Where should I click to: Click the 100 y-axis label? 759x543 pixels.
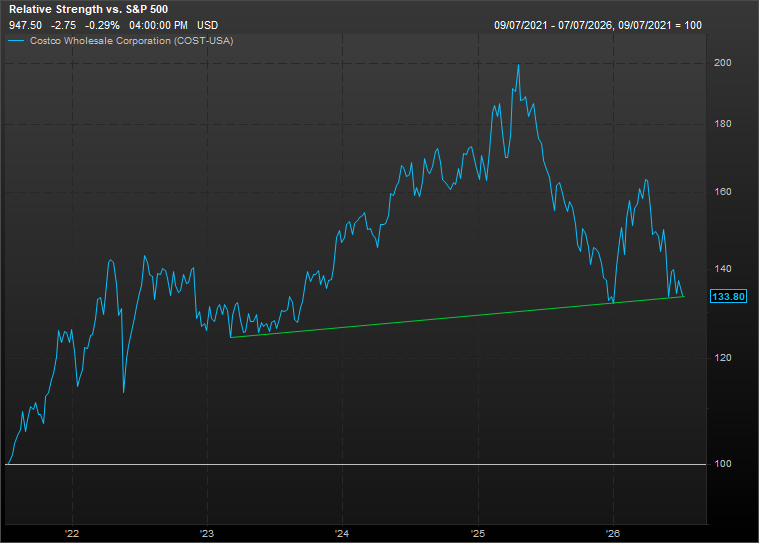pyautogui.click(x=723, y=464)
